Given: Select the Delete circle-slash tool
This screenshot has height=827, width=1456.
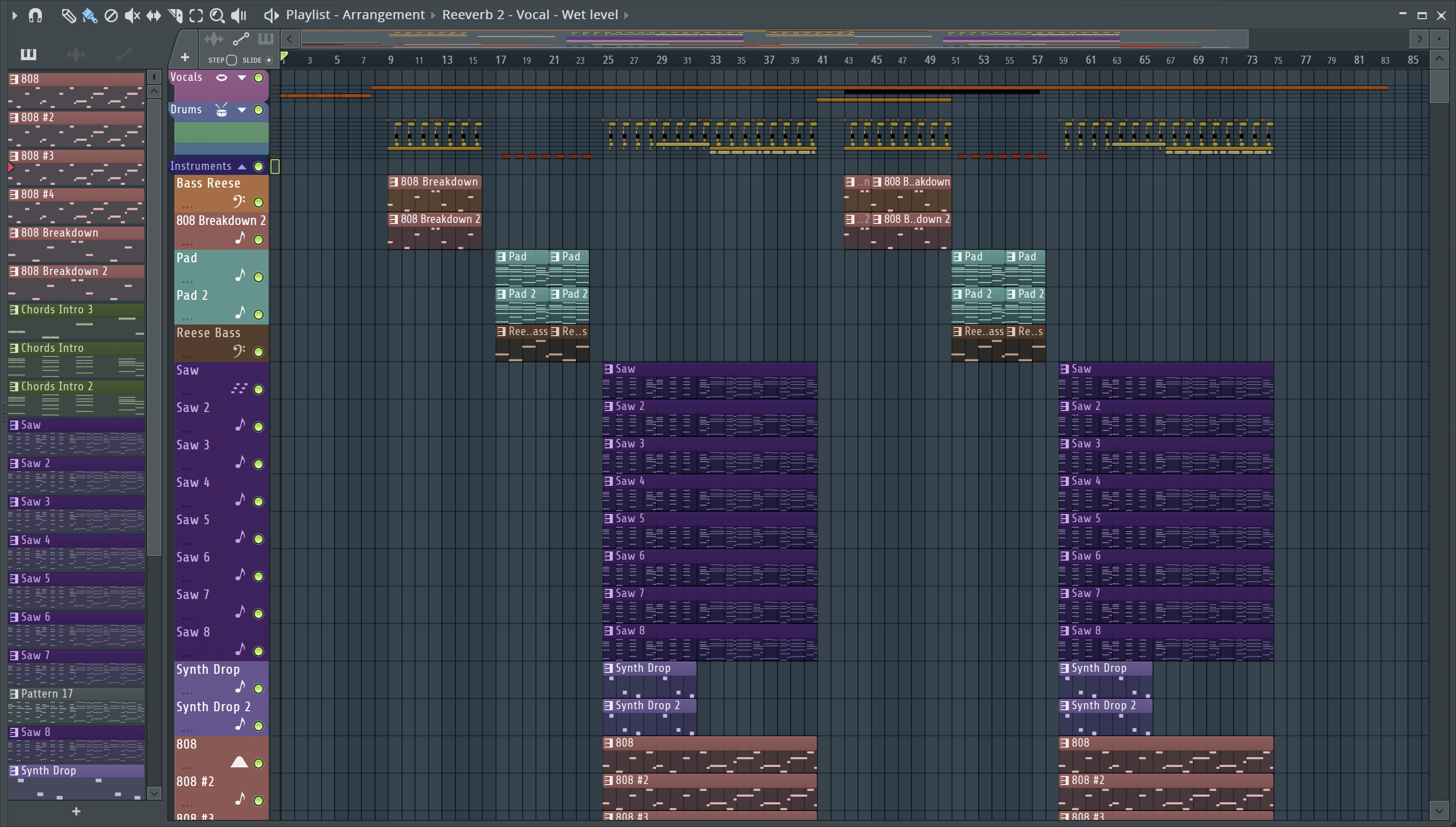Looking at the screenshot, I should click(x=111, y=15).
